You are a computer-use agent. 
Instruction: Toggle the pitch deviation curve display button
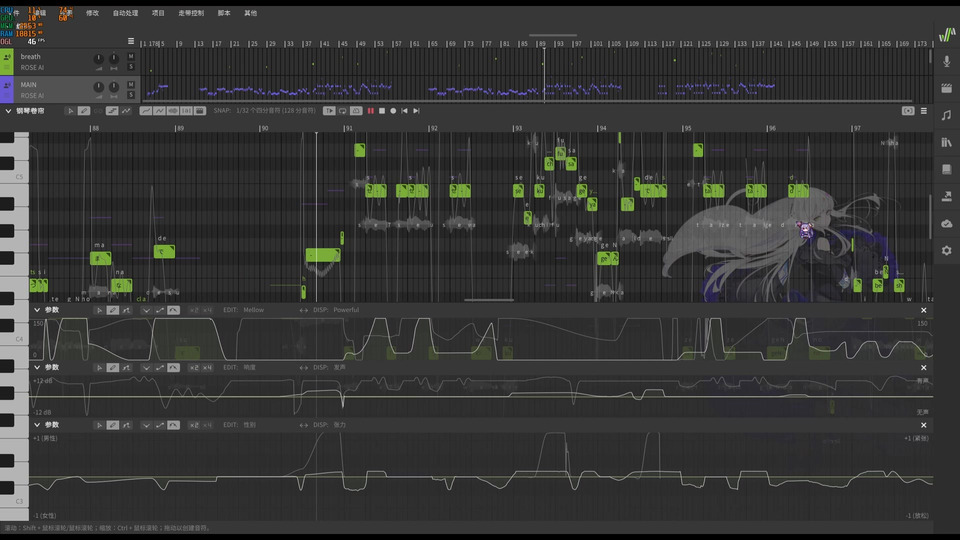tap(159, 111)
